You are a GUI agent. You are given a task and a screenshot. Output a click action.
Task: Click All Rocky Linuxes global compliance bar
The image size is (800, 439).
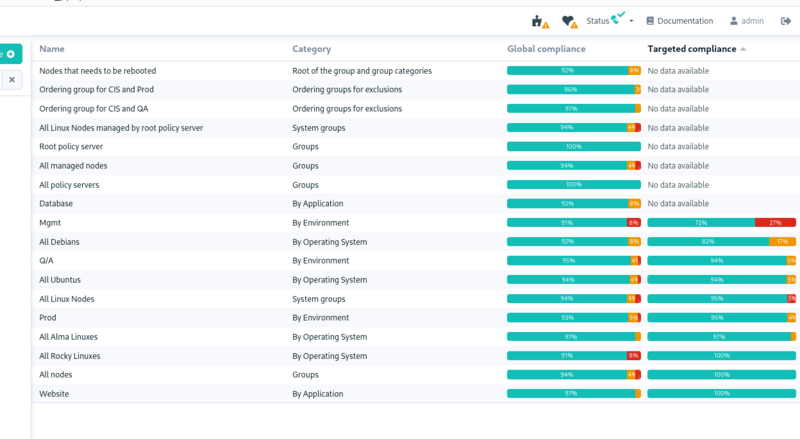[x=573, y=356]
